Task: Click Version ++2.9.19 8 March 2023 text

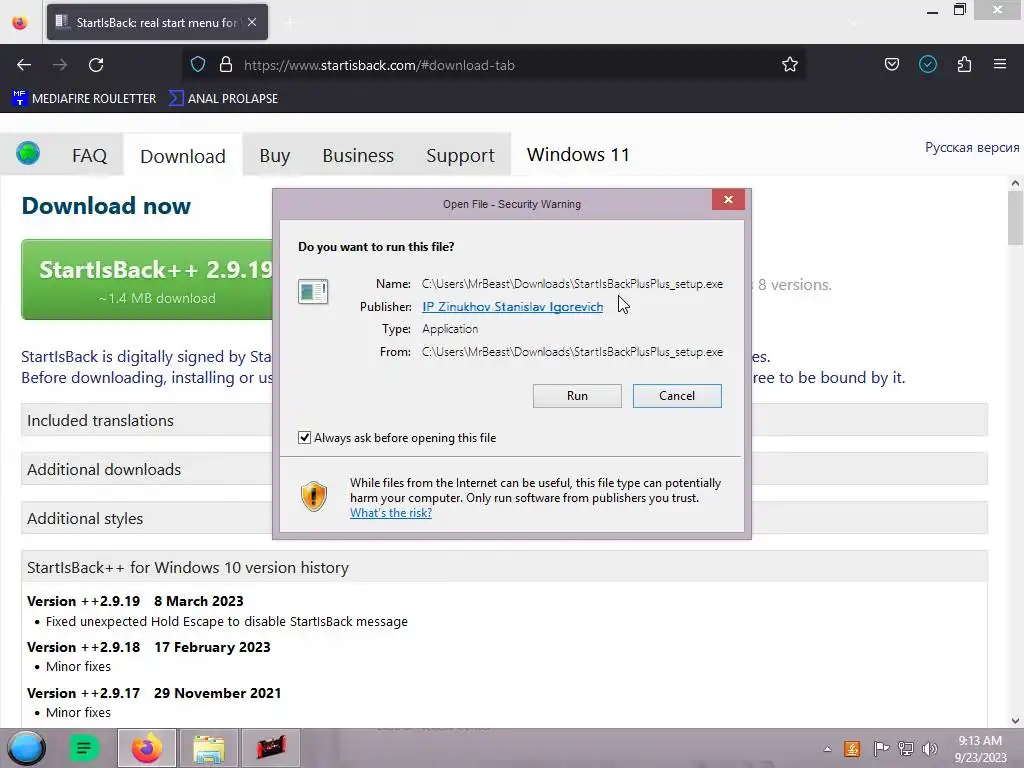Action: click(135, 601)
